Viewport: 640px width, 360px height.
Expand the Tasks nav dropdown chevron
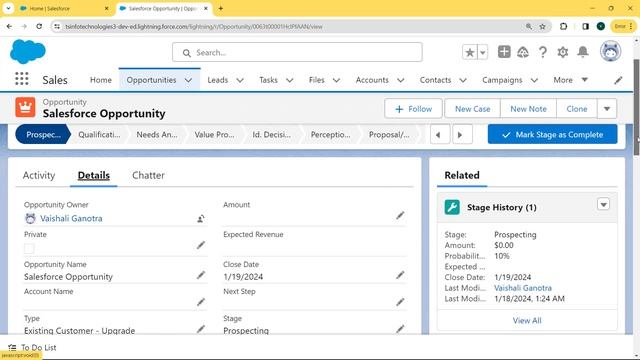[289, 80]
